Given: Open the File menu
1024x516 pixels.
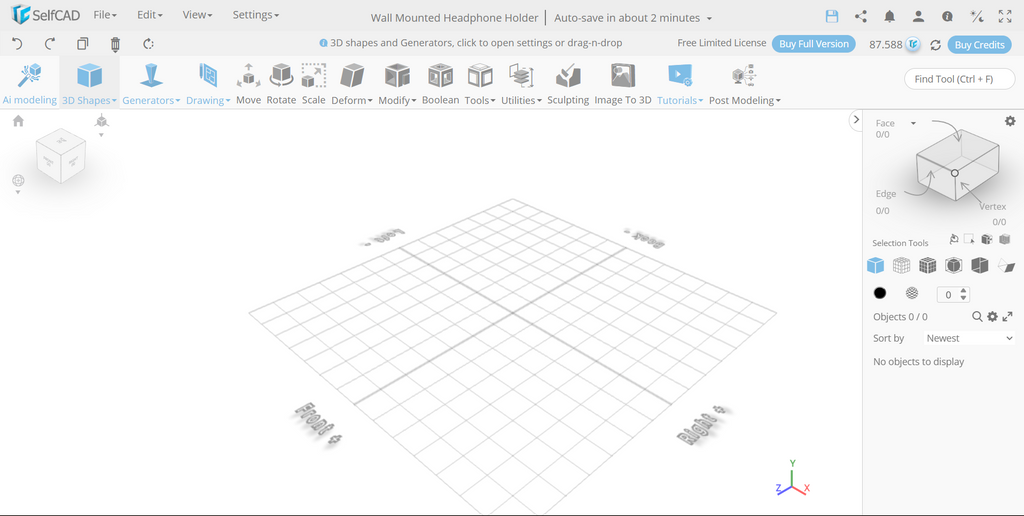Looking at the screenshot, I should tap(104, 14).
